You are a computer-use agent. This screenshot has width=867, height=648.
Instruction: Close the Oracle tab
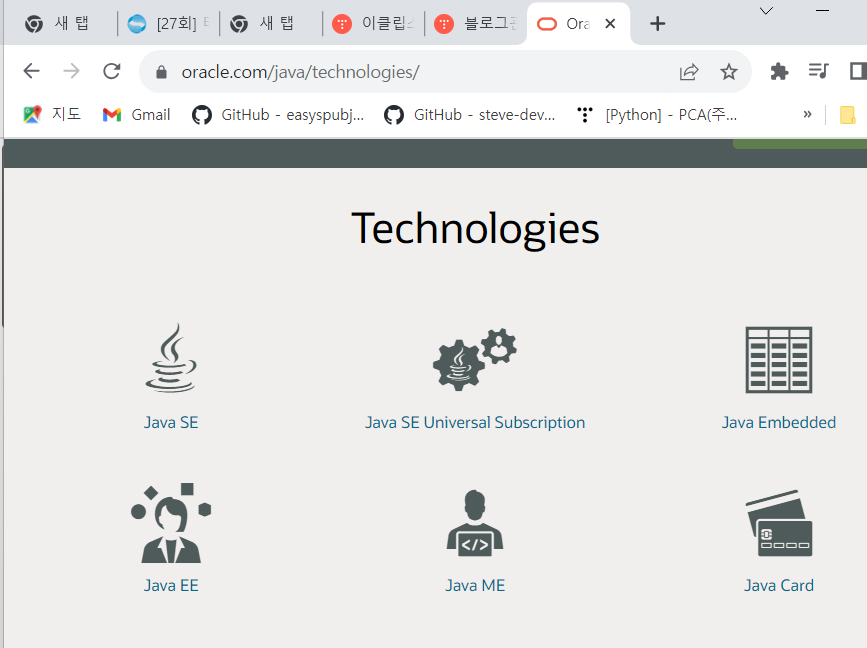point(610,24)
